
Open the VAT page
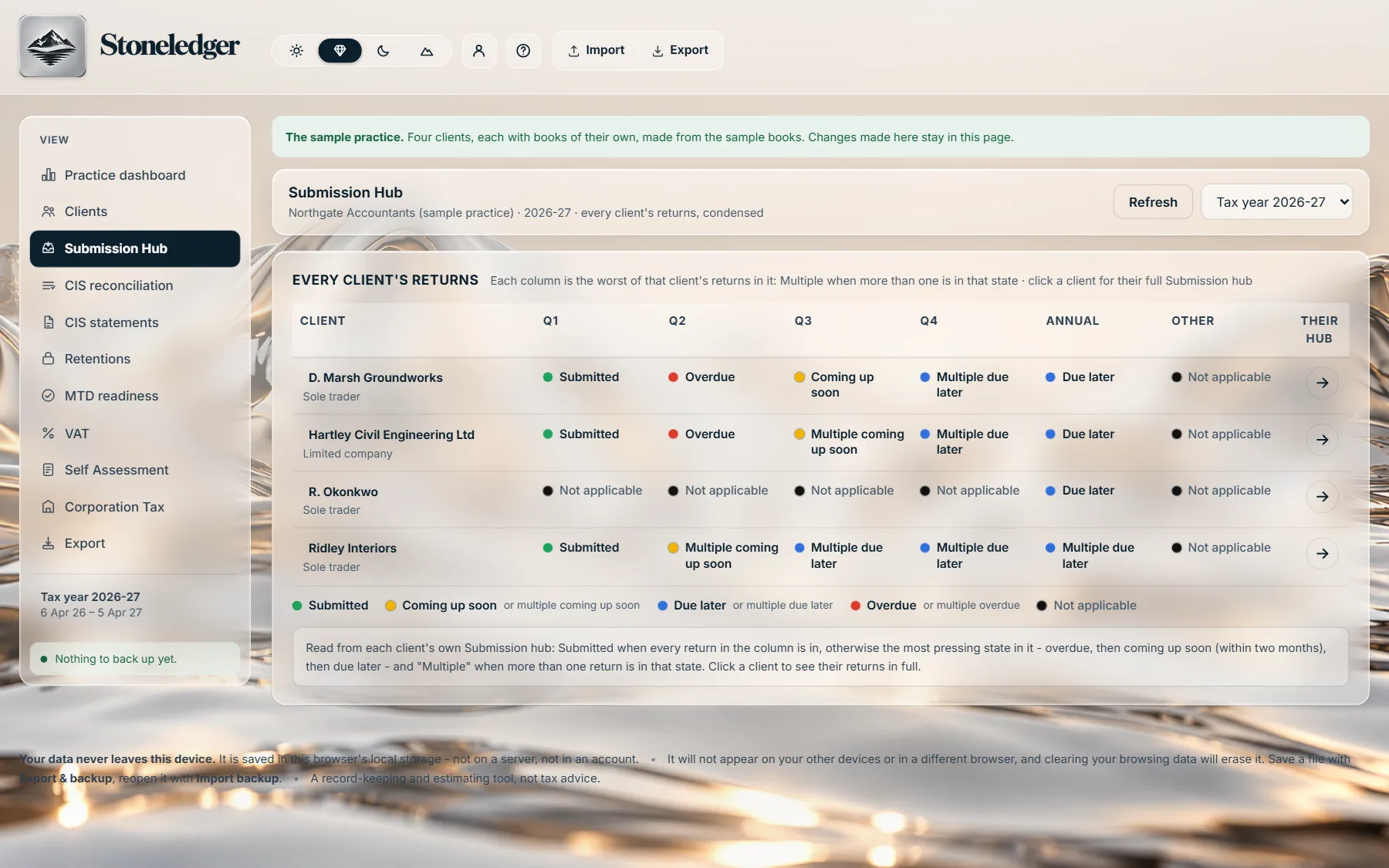[135, 434]
